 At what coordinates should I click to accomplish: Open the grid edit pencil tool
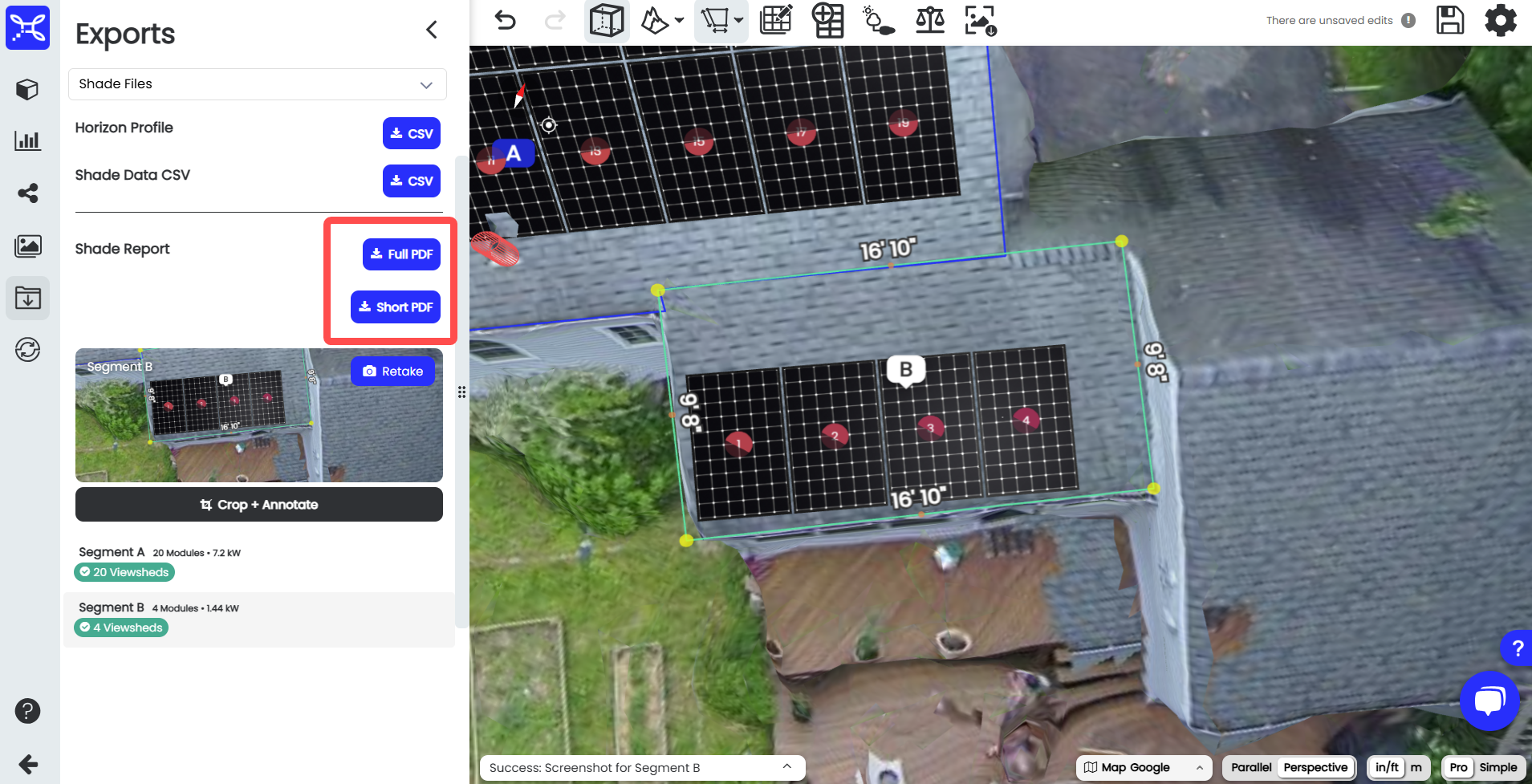pos(776,20)
